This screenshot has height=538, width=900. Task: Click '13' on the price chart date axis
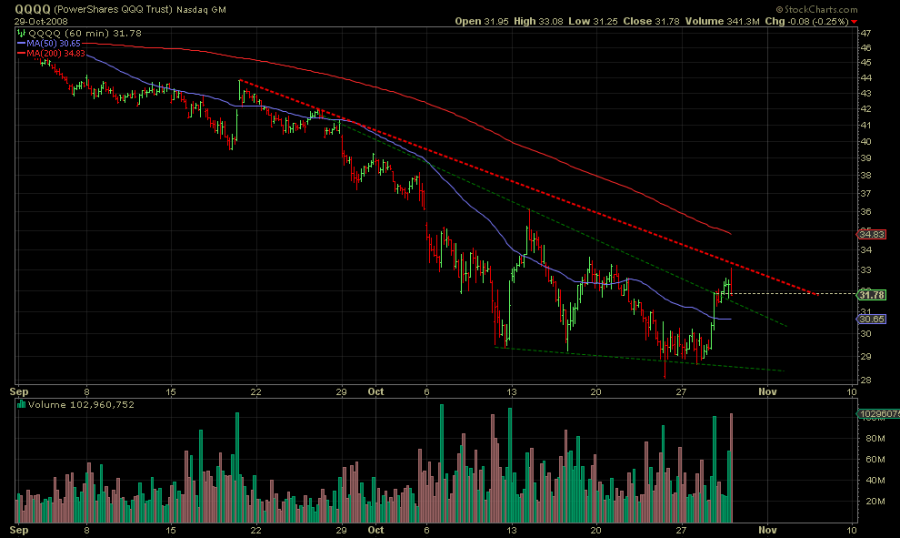pos(511,392)
